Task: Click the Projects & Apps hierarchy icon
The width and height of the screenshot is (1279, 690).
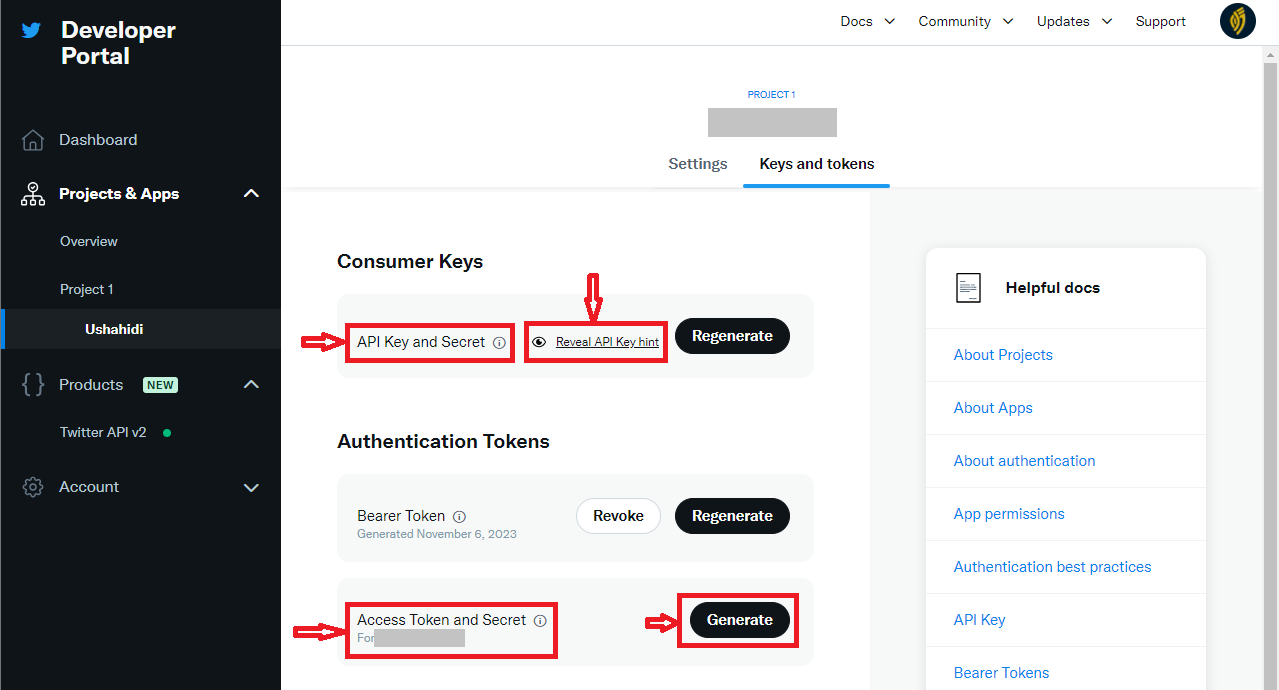Action: pos(33,194)
